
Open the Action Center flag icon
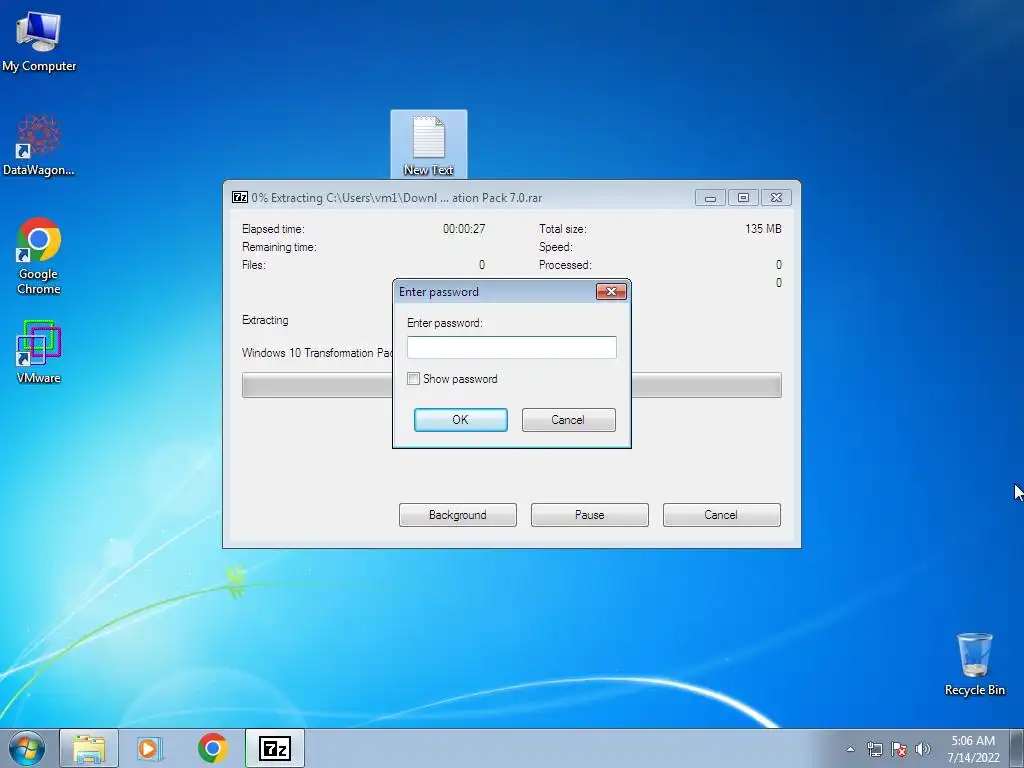[x=899, y=749]
